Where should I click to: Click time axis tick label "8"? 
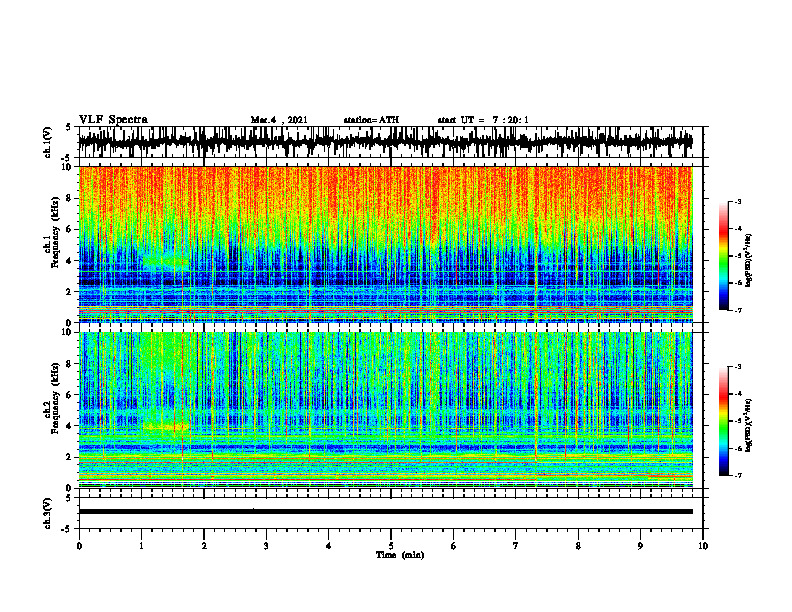pos(578,546)
